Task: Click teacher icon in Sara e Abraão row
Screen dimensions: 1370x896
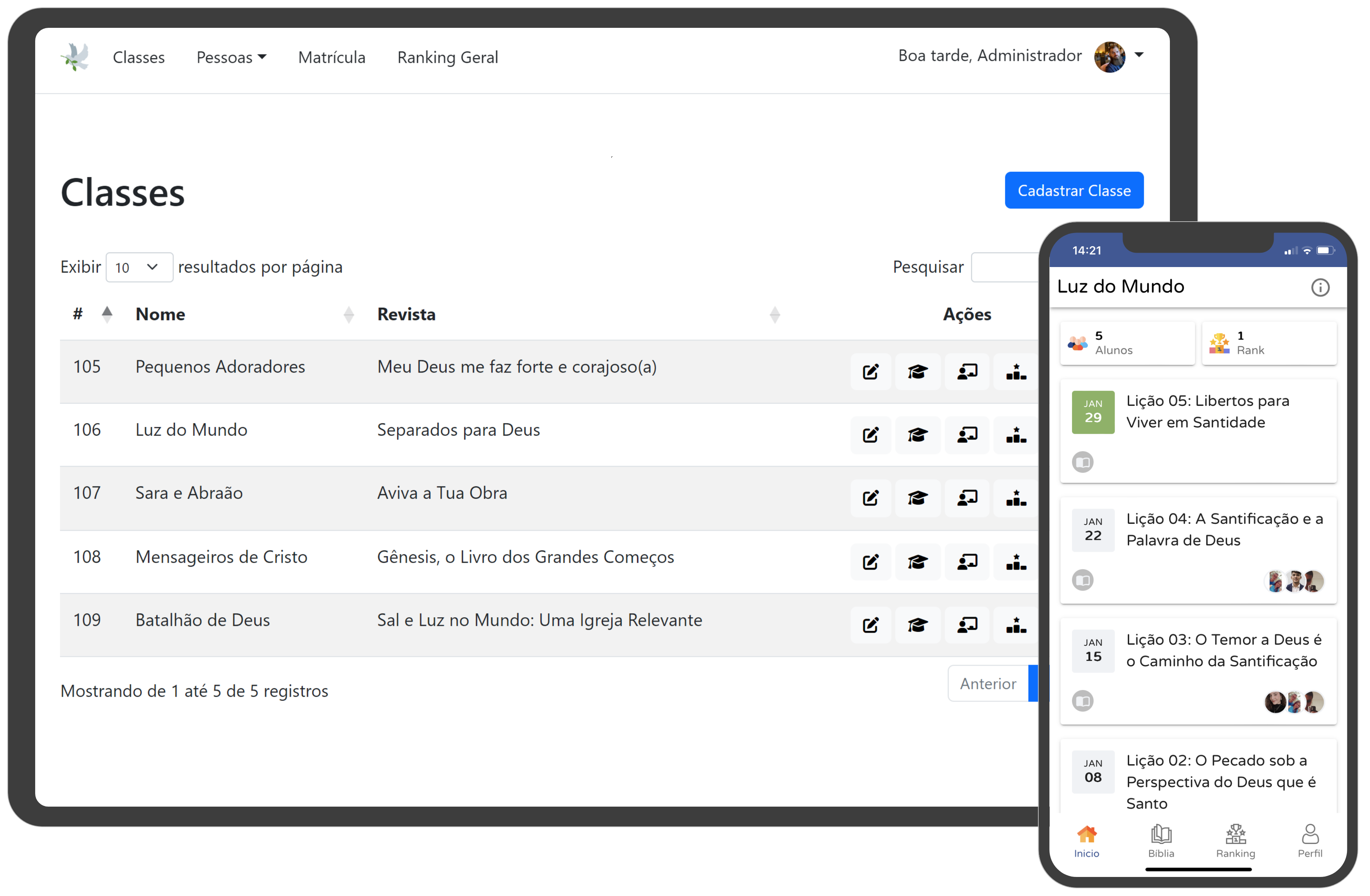Action: point(967,498)
